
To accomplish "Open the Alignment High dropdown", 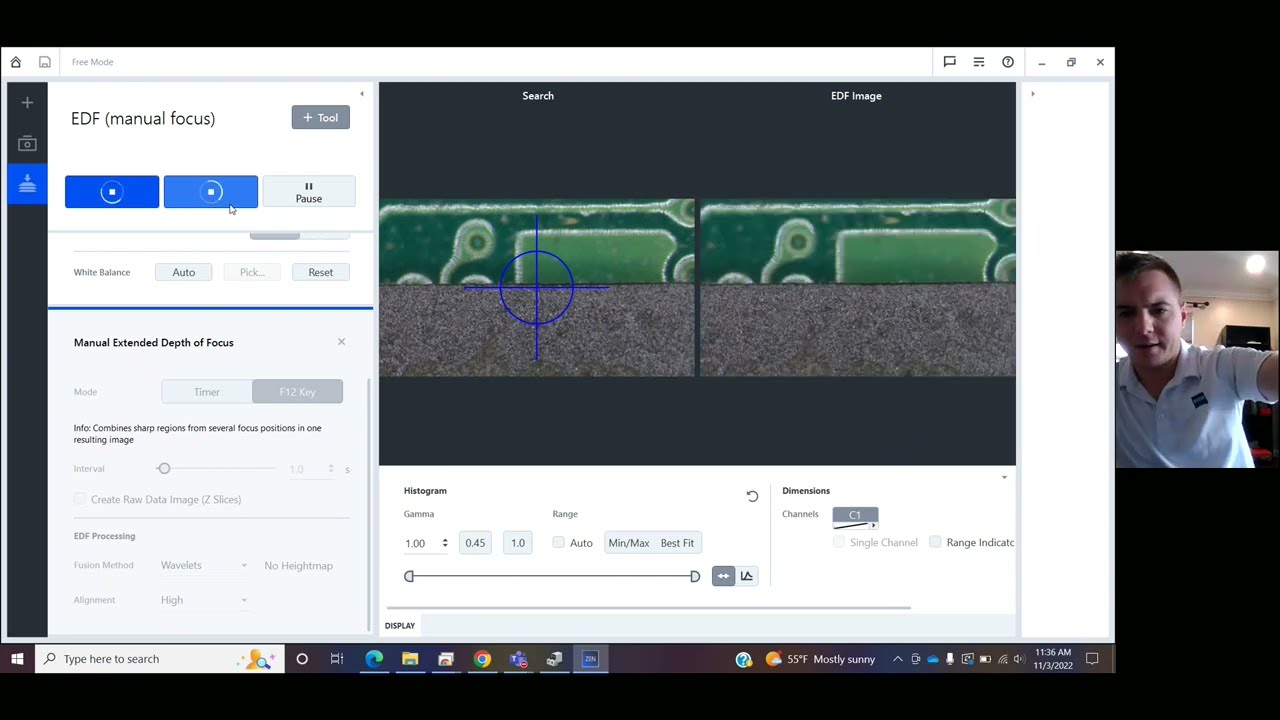I will [204, 600].
